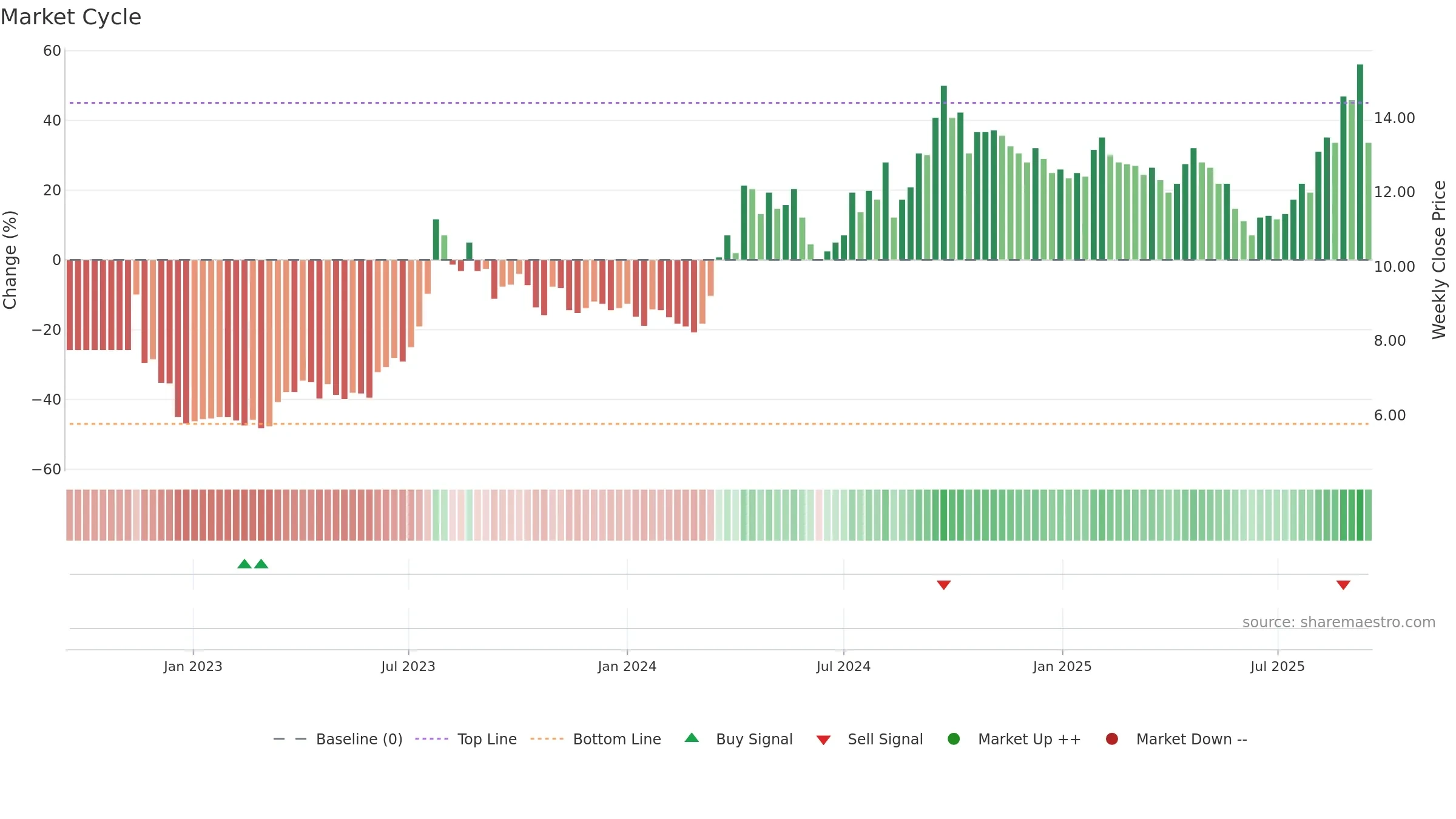Toggle the Top Line legend entry
Screen dimensions: 1456x819
466,739
